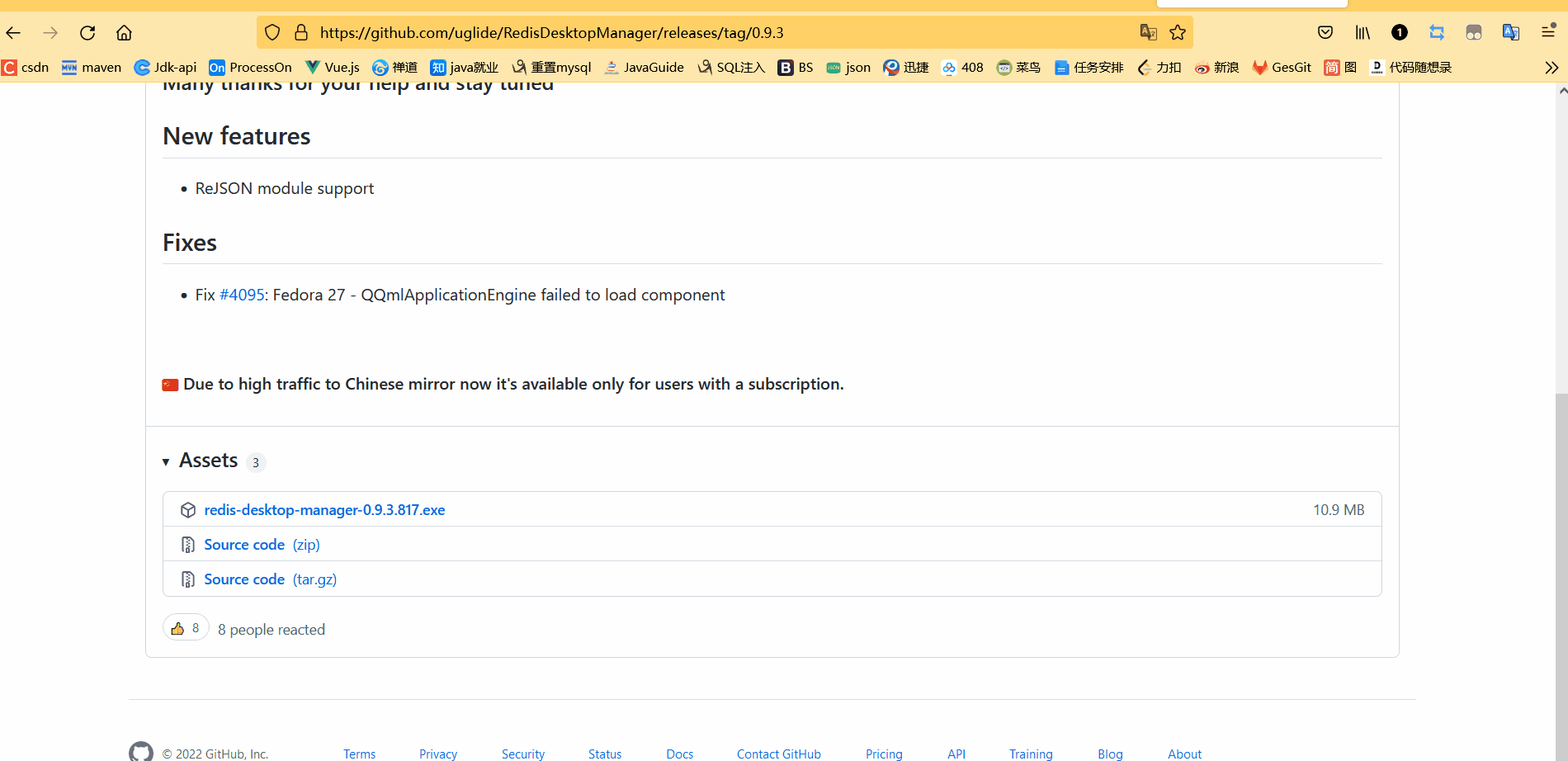The image size is (1568, 761).
Task: Open the json bookmark
Action: [848, 68]
